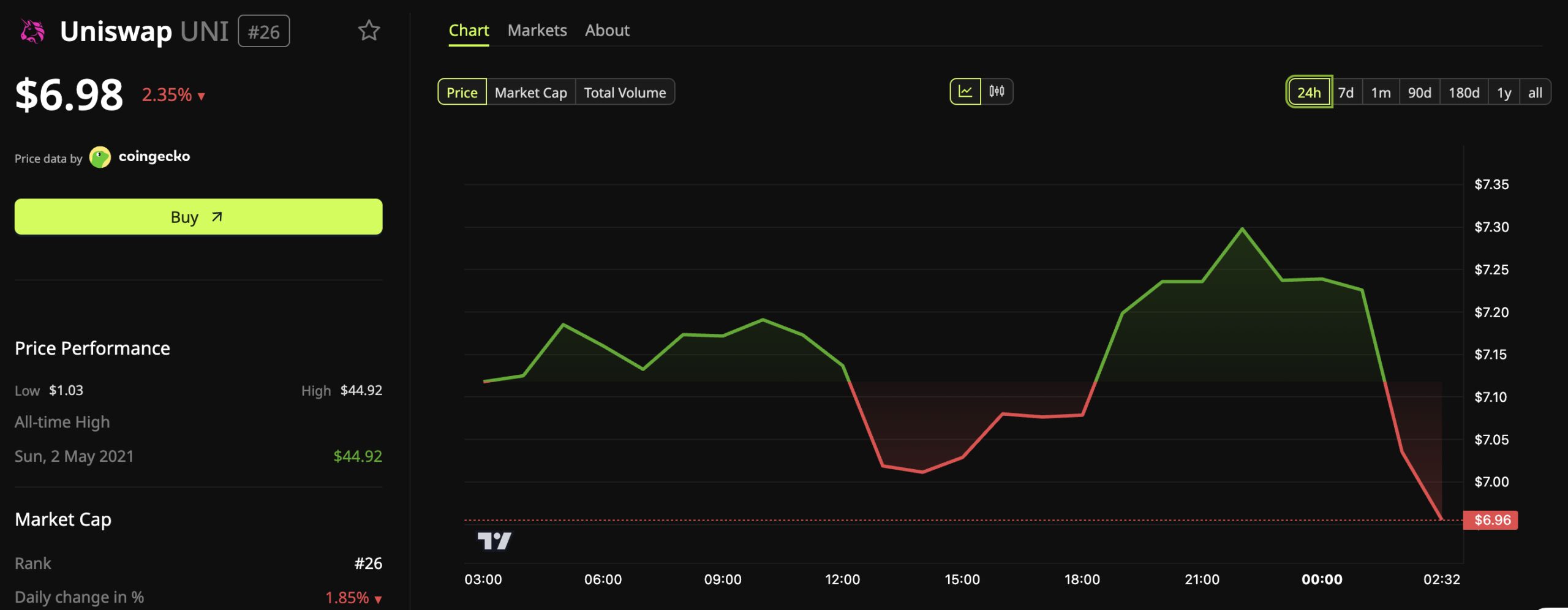Viewport: 1568px width, 610px height.
Task: Click the Uniswap unicorn logo
Action: coord(32,31)
